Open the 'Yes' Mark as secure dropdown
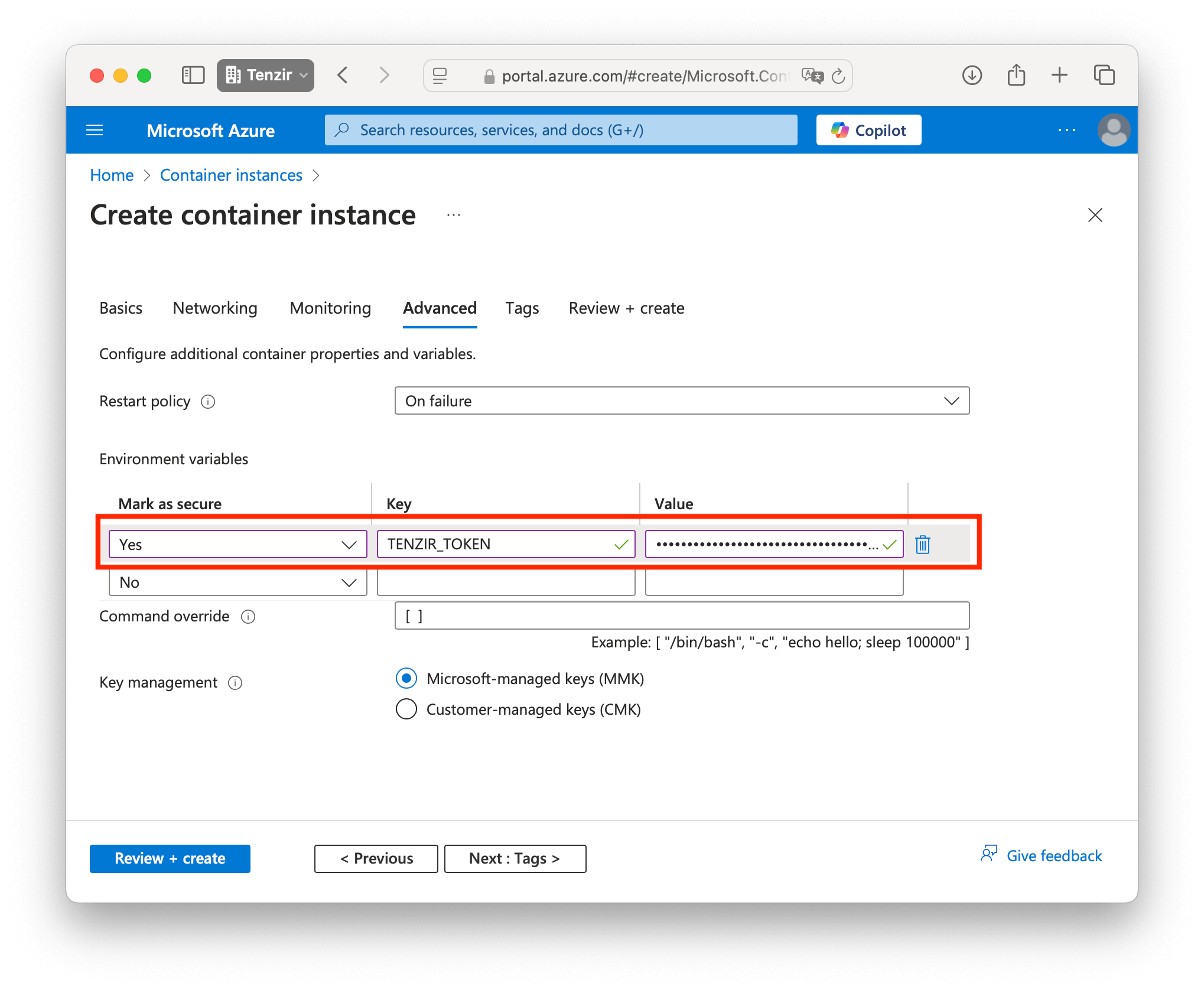The image size is (1204, 990). (x=237, y=544)
